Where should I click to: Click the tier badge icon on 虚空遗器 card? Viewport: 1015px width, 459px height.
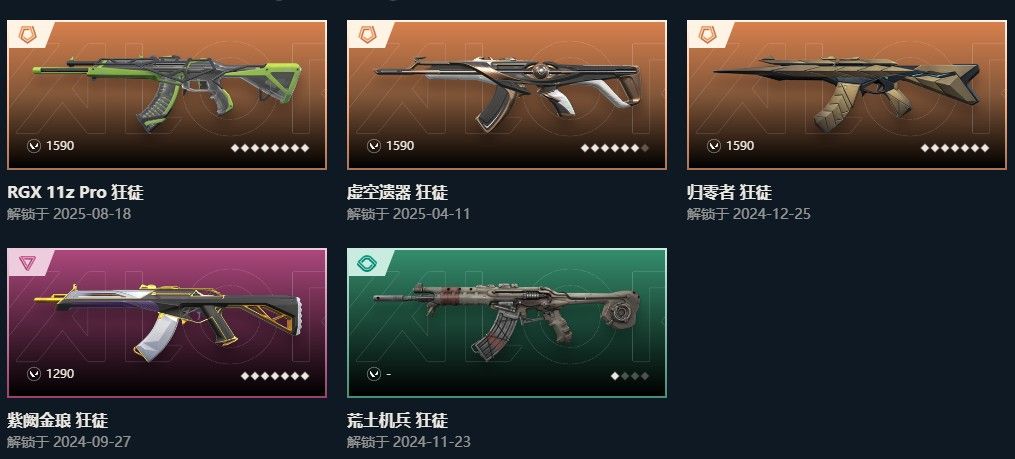367,34
